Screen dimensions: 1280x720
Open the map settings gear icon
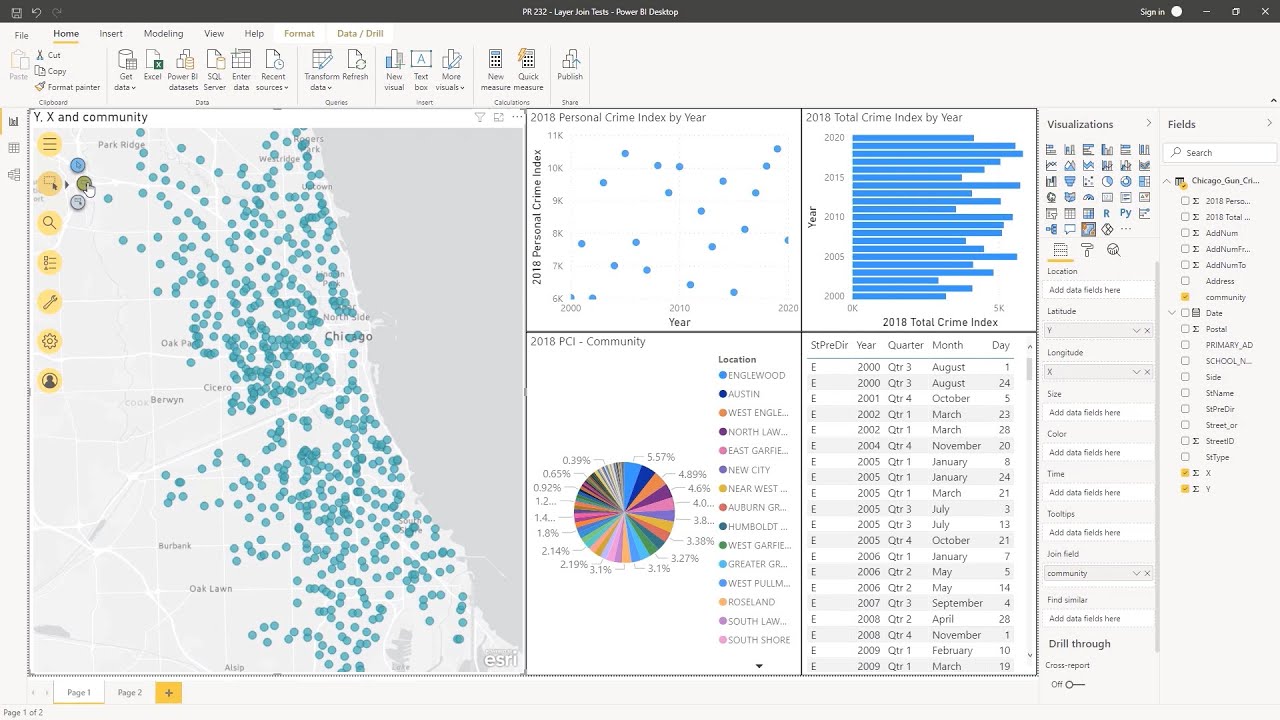click(49, 341)
